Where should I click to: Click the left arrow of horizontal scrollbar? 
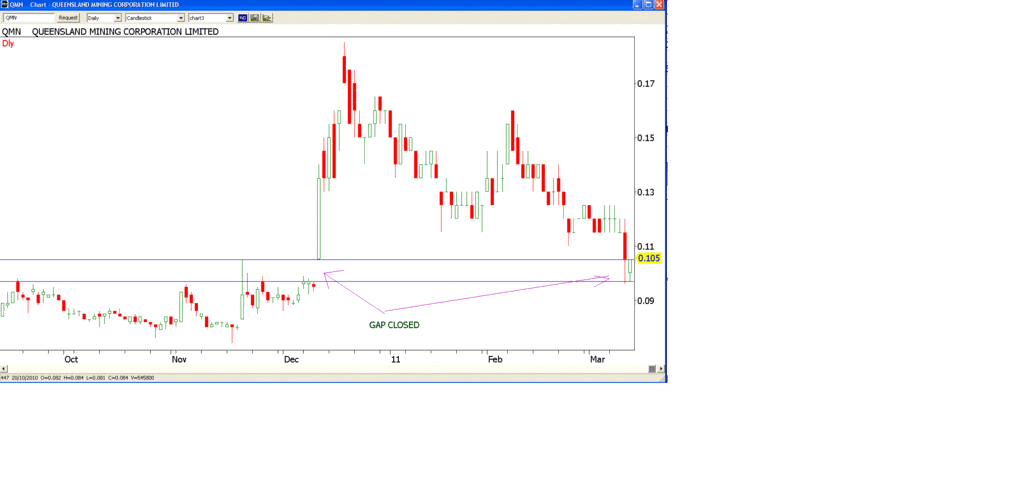(2, 369)
